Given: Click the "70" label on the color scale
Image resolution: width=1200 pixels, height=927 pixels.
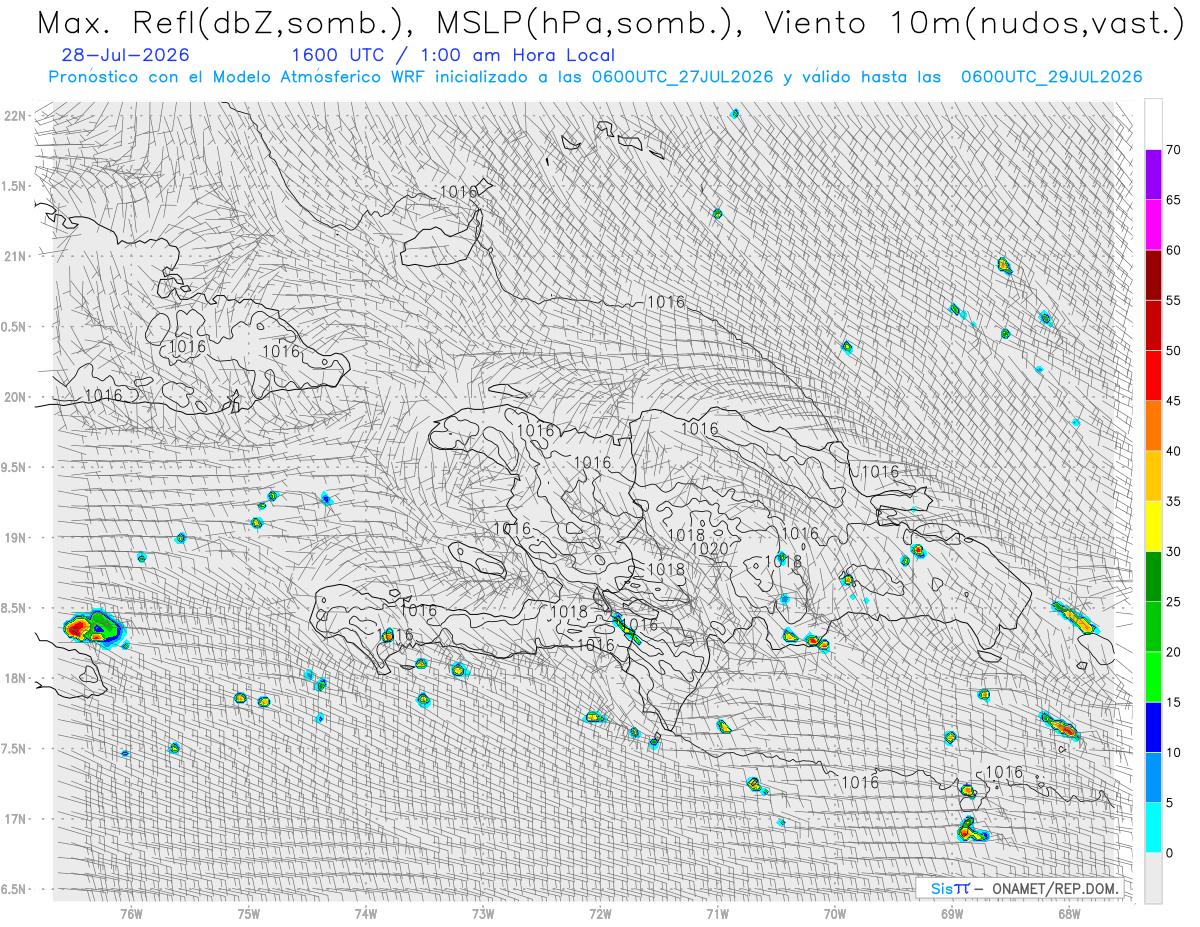Looking at the screenshot, I should pos(1173,150).
